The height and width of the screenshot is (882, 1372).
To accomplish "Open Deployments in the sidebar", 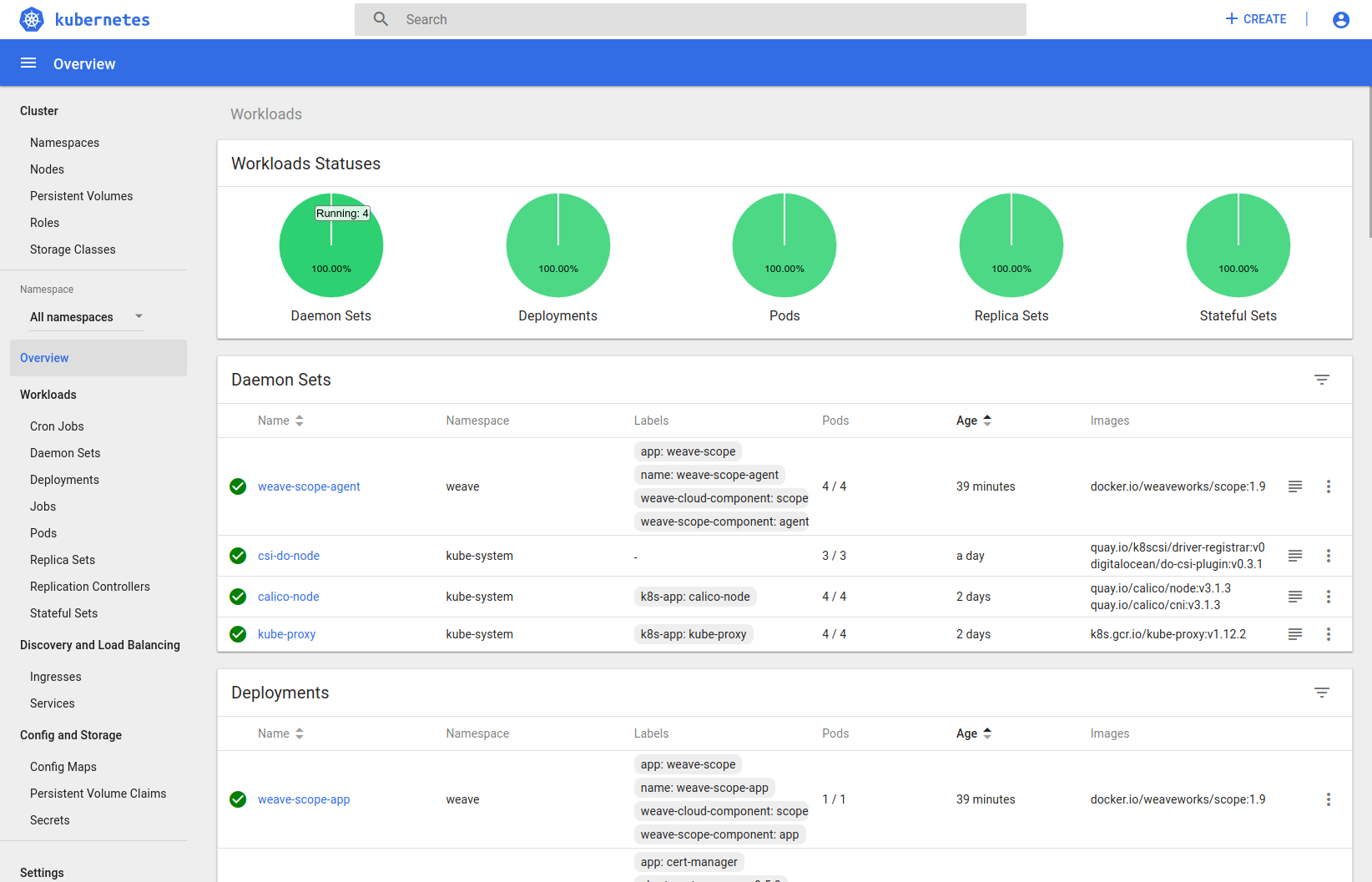I will 64,480.
